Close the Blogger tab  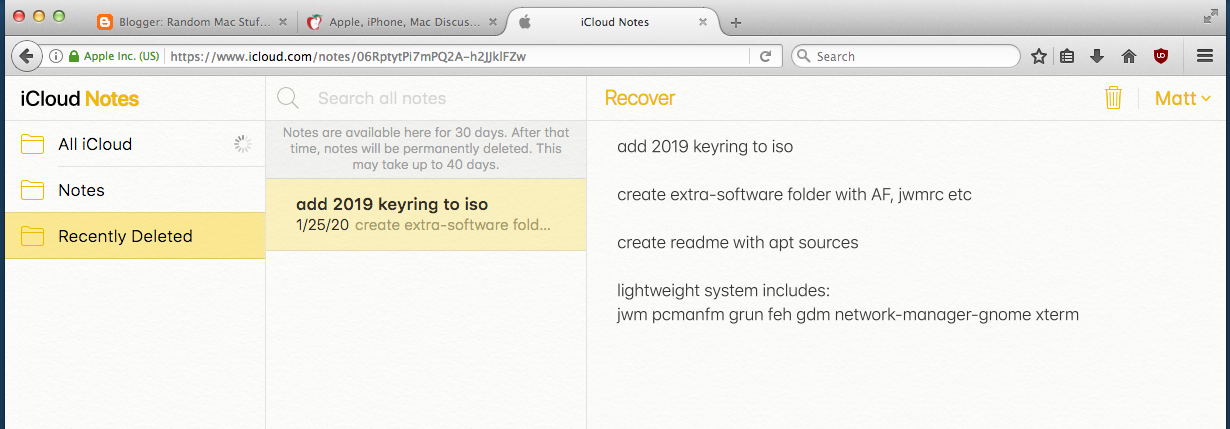pyautogui.click(x=283, y=22)
